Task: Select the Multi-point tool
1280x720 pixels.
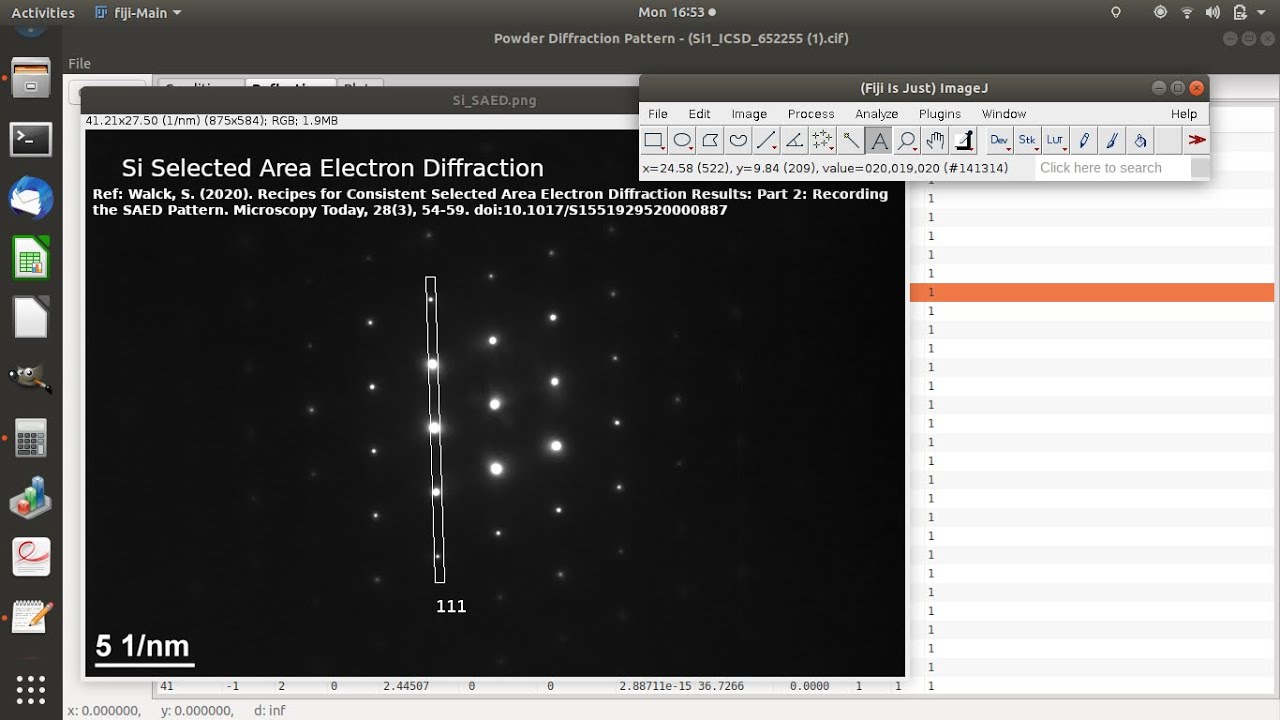Action: coord(822,141)
